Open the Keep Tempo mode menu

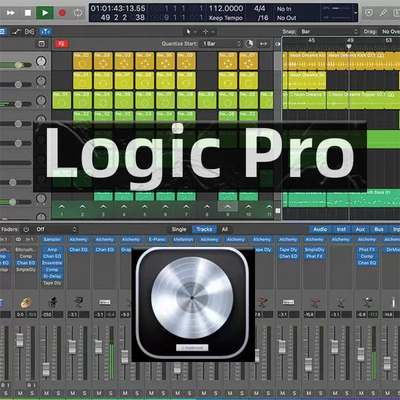(x=225, y=18)
